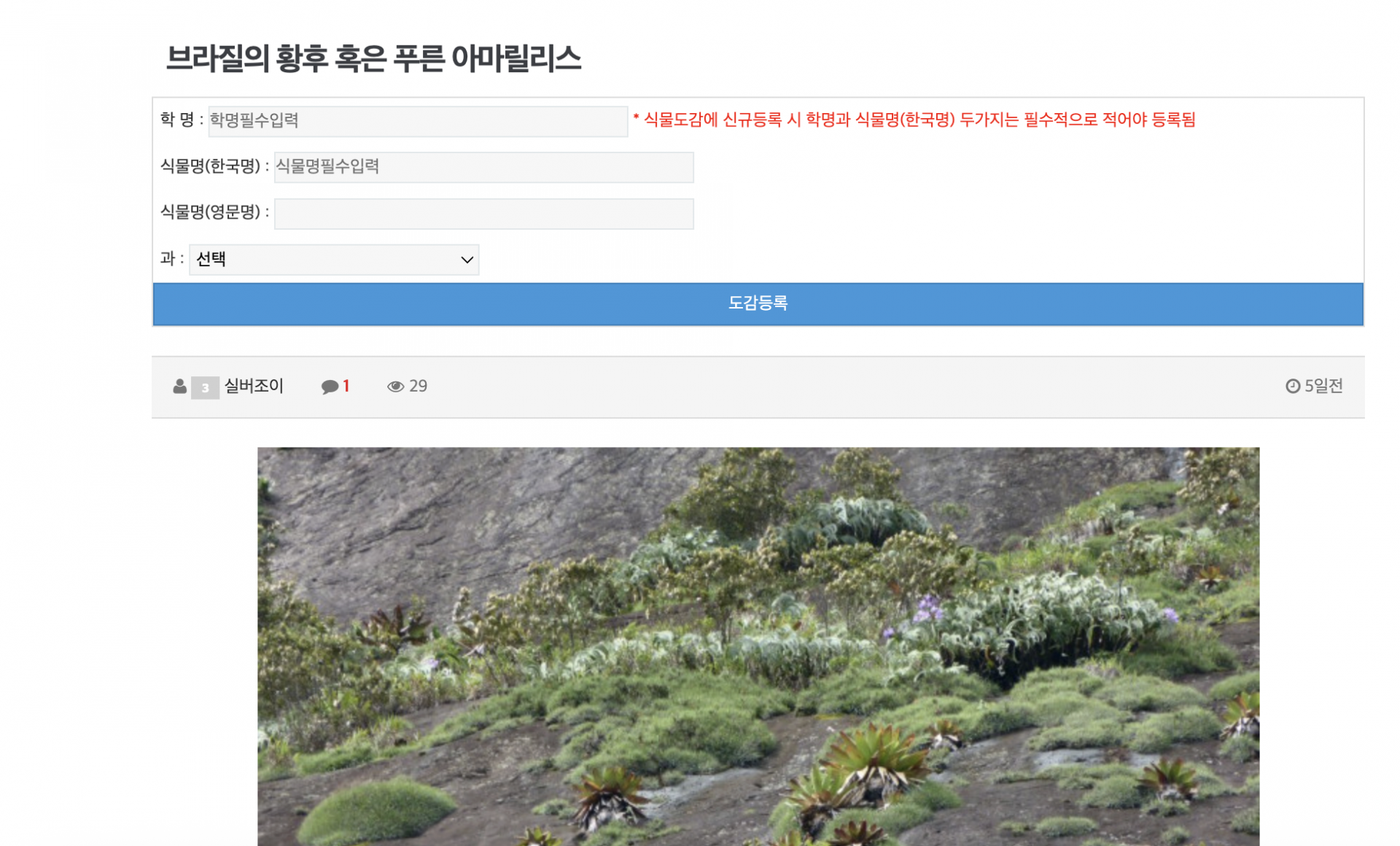Click the comment speech bubble icon
Image resolution: width=1400 pixels, height=846 pixels.
click(x=330, y=387)
